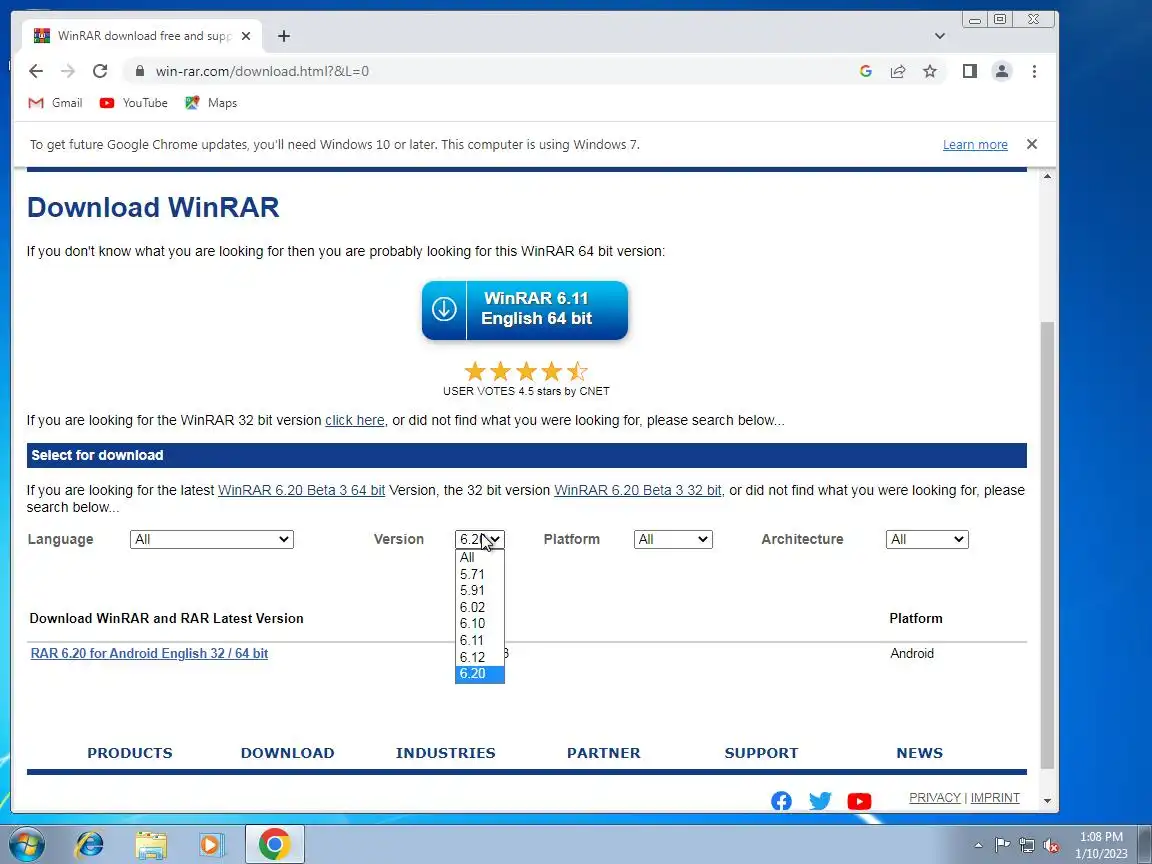
Task: Select version 6.12
Action: point(480,658)
